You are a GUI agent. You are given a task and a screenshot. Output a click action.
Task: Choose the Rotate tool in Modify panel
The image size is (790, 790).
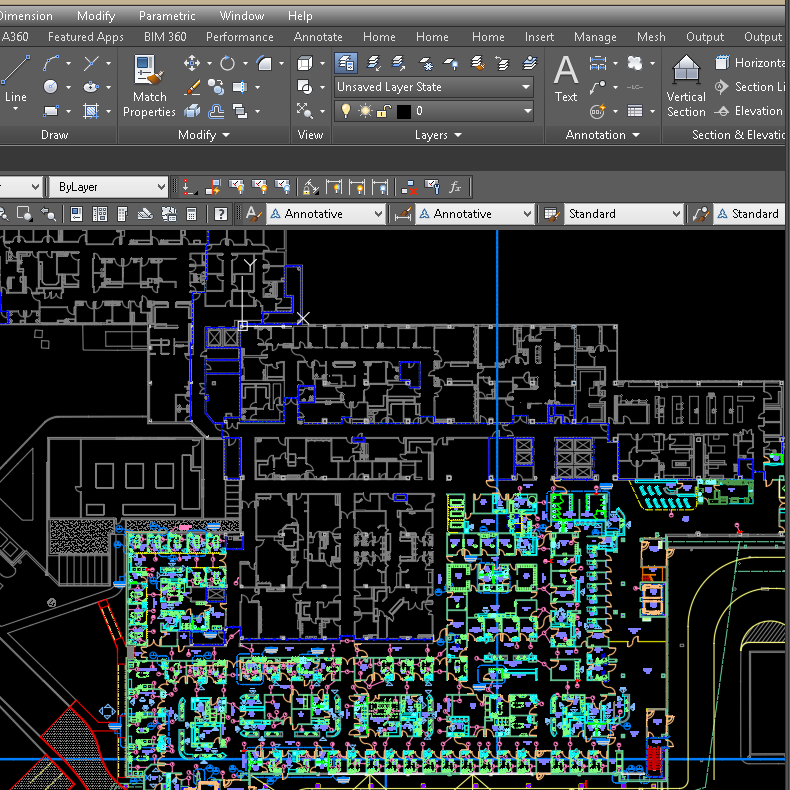click(x=228, y=63)
